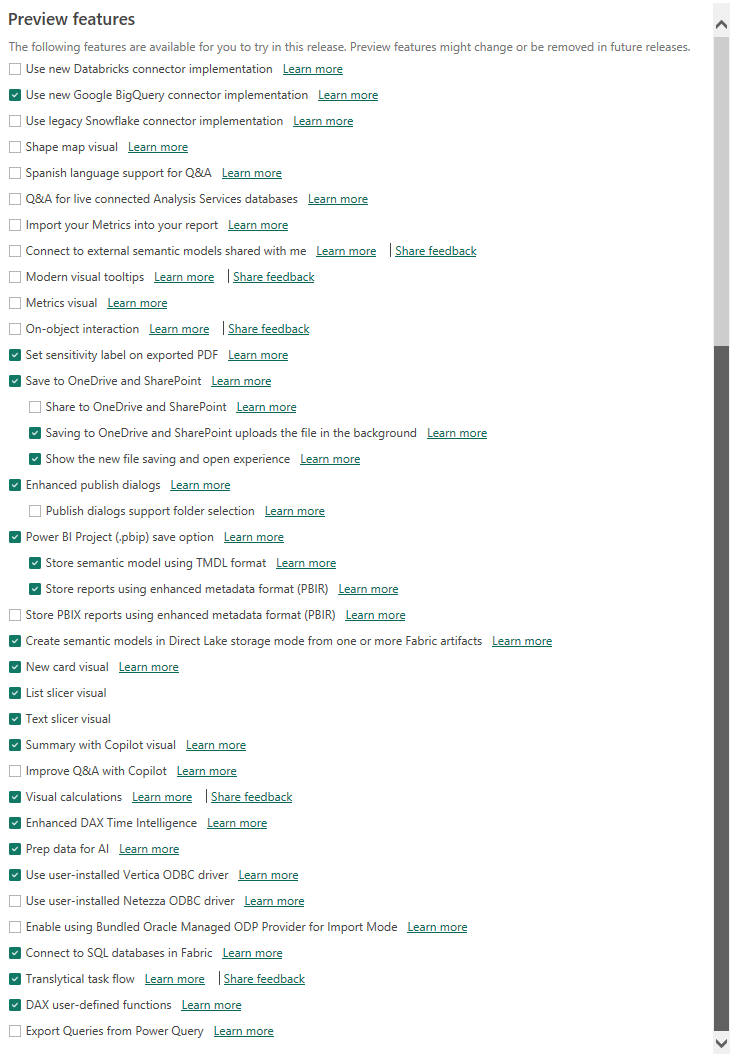The width and height of the screenshot is (736, 1054).
Task: Uncheck new Google BigQuery connector implementation
Action: click(15, 95)
